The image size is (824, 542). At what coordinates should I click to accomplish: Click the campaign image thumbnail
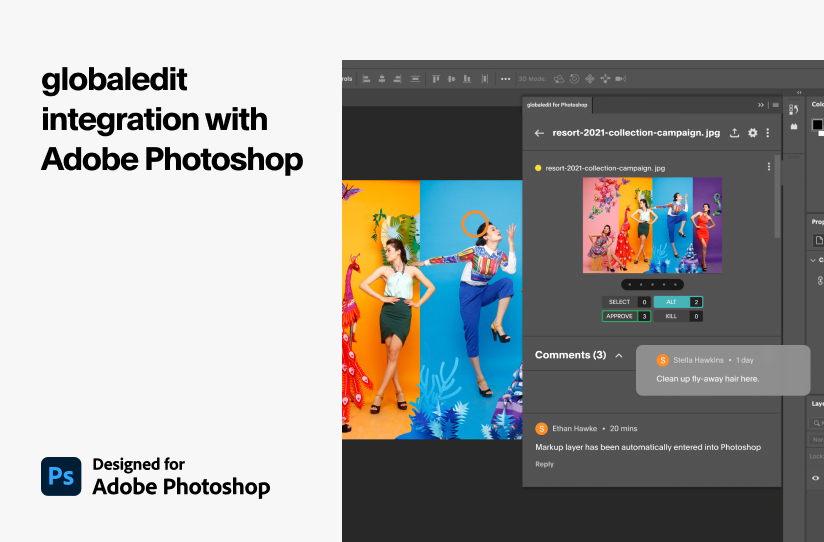[x=652, y=225]
